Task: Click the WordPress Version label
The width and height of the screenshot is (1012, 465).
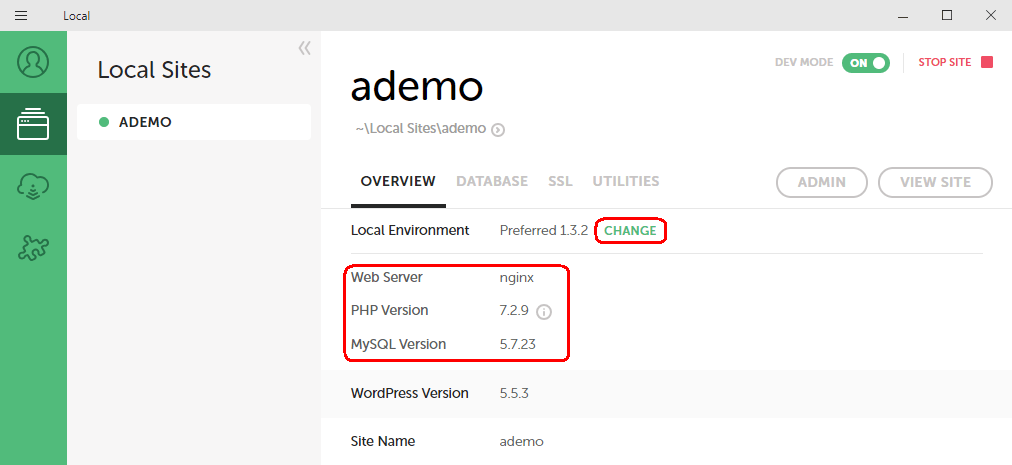Action: pos(409,393)
